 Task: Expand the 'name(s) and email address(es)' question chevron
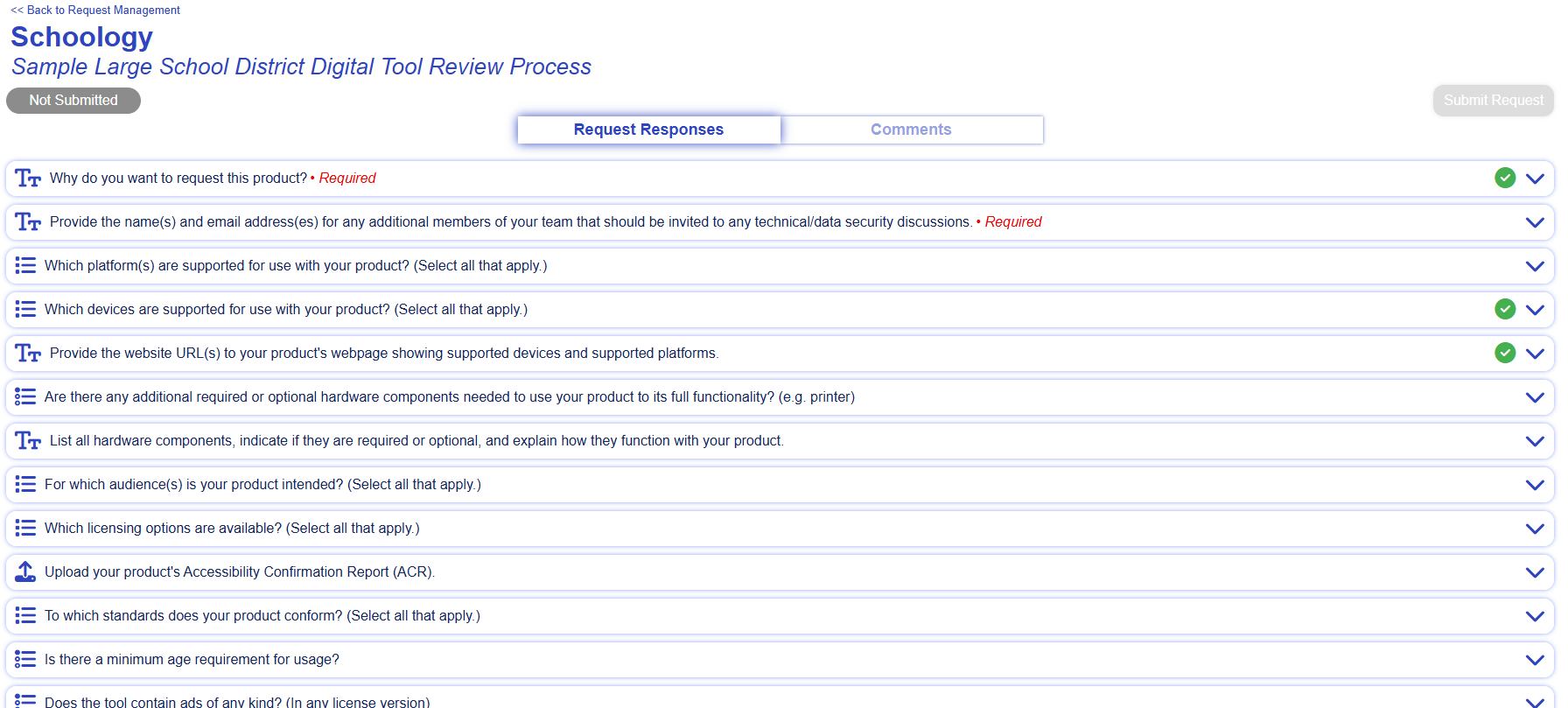(1535, 222)
